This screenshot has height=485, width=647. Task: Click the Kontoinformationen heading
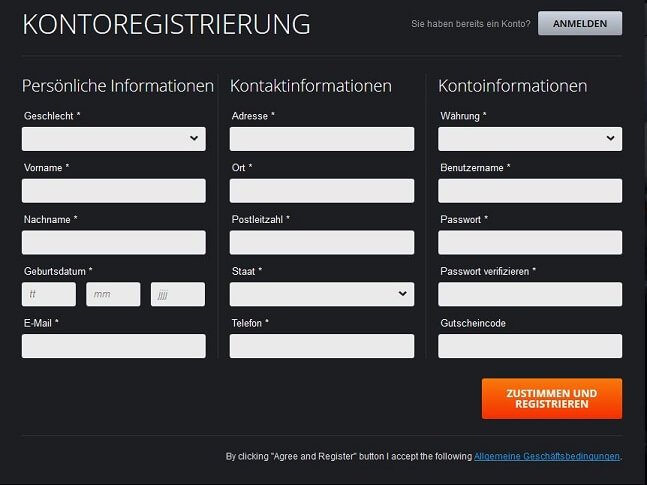tap(512, 86)
